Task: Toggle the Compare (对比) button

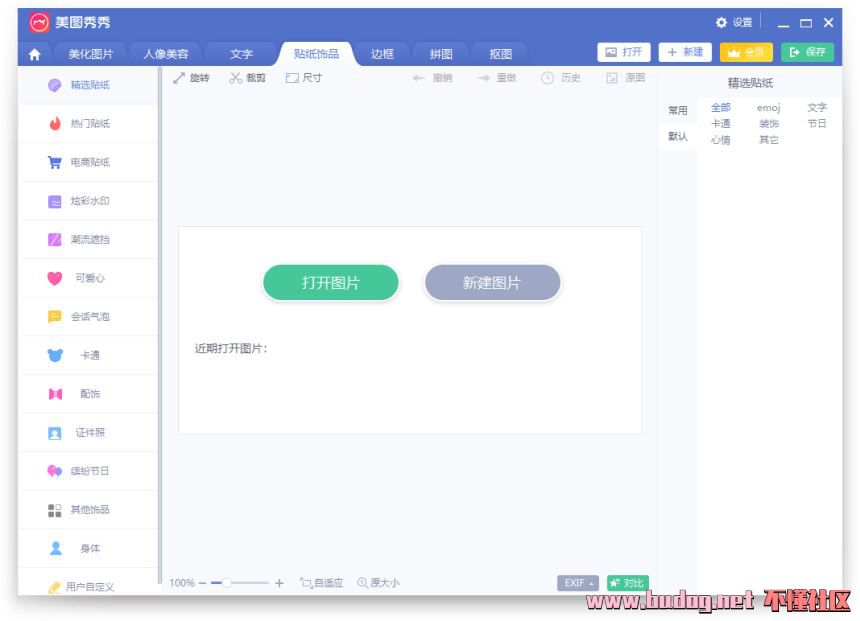Action: click(x=627, y=583)
